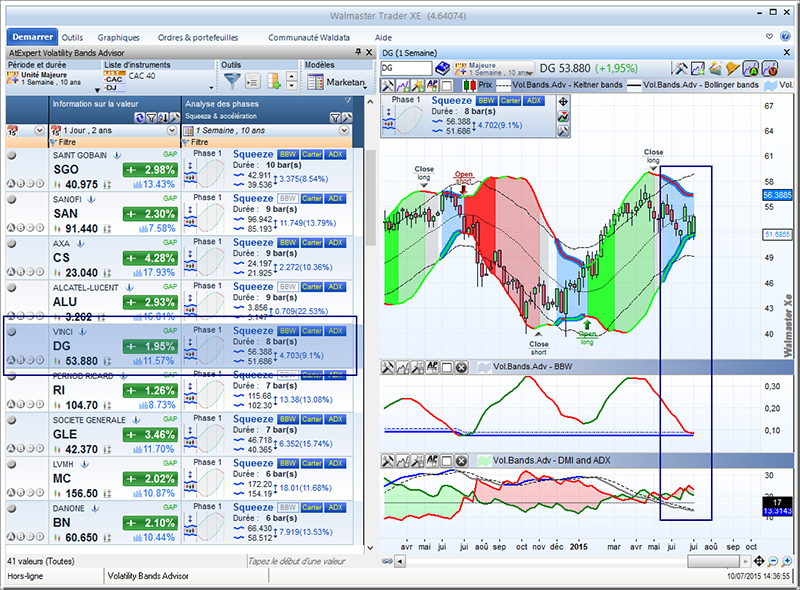The image size is (800, 590).
Task: Click the add indicator chart icon in top chart toolbar
Action: tap(697, 68)
